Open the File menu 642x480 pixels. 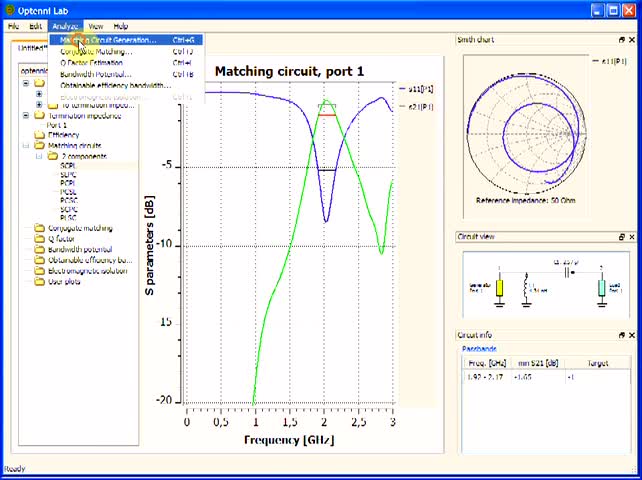coord(14,26)
